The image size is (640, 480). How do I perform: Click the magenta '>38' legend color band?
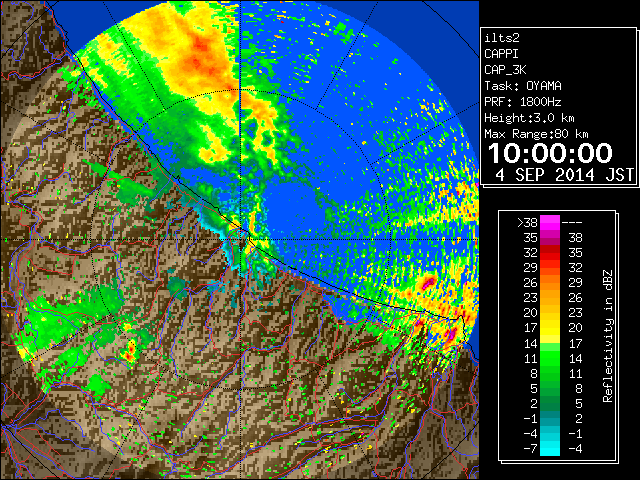click(x=550, y=222)
